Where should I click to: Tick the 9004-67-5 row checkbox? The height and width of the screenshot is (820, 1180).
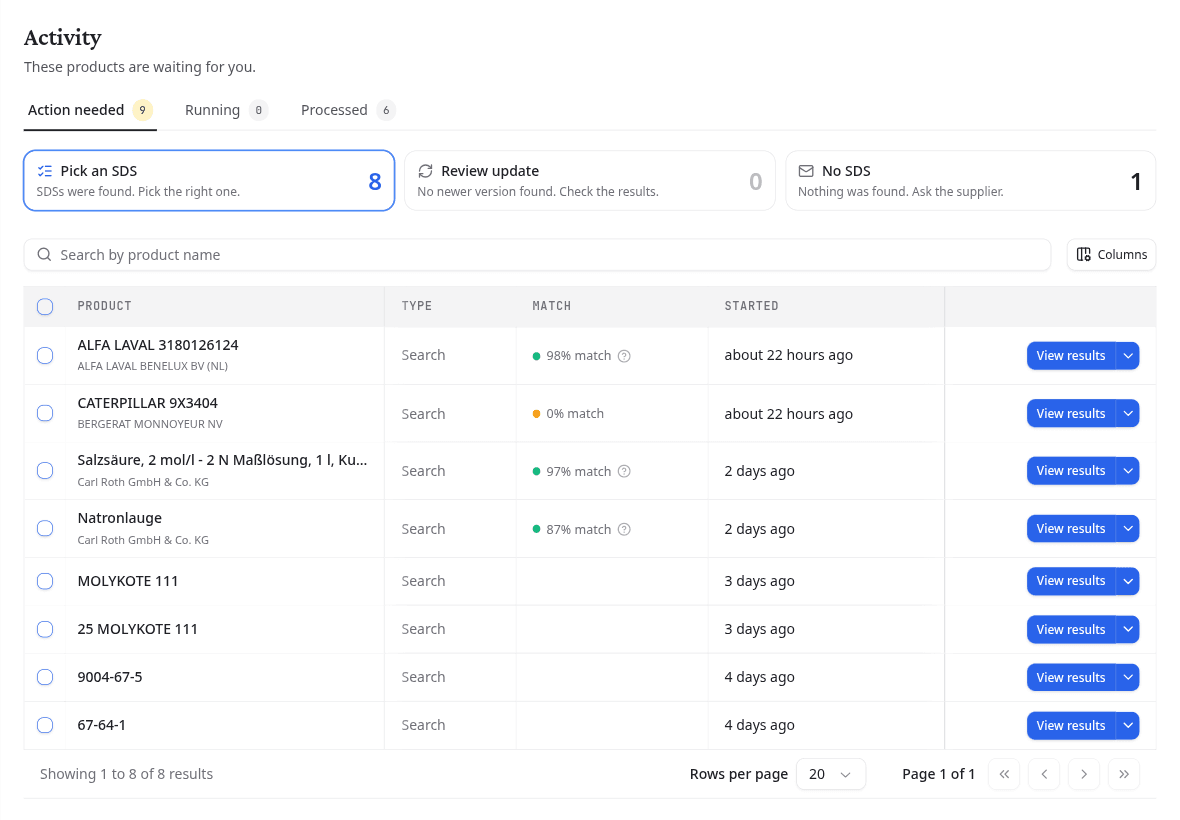pos(45,677)
